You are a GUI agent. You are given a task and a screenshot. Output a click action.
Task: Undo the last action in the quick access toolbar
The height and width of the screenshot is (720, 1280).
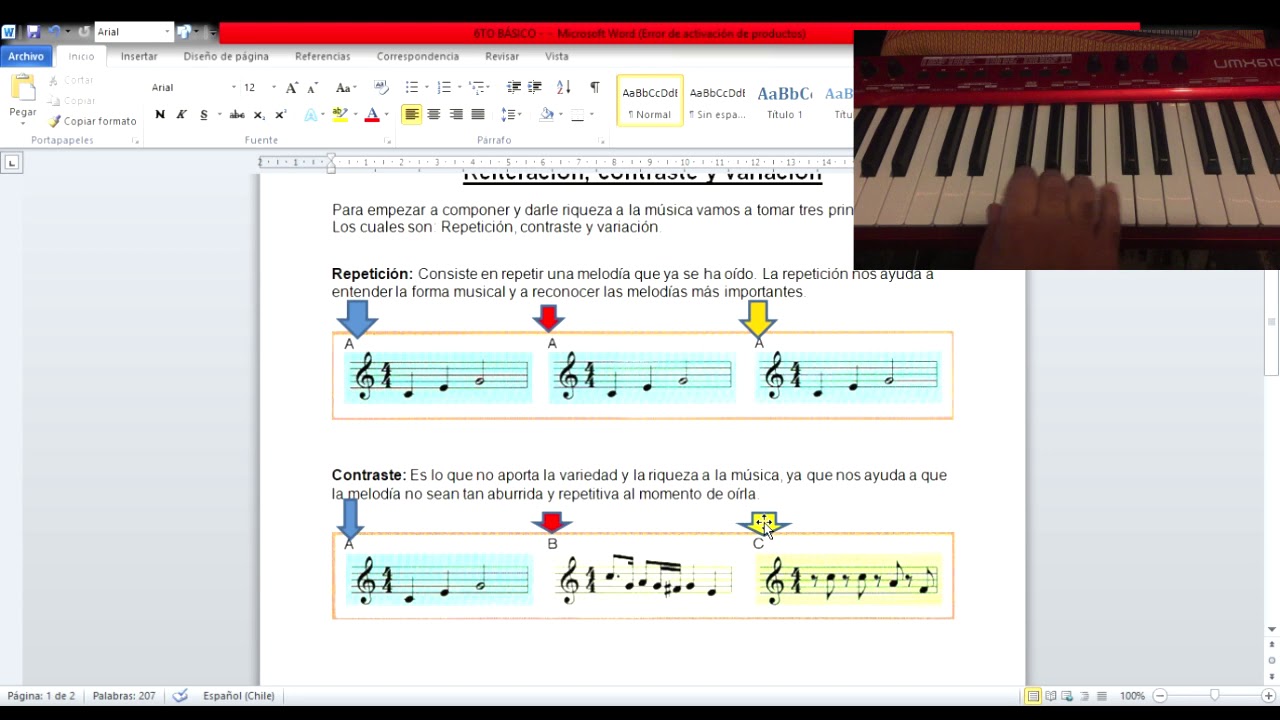click(x=55, y=32)
